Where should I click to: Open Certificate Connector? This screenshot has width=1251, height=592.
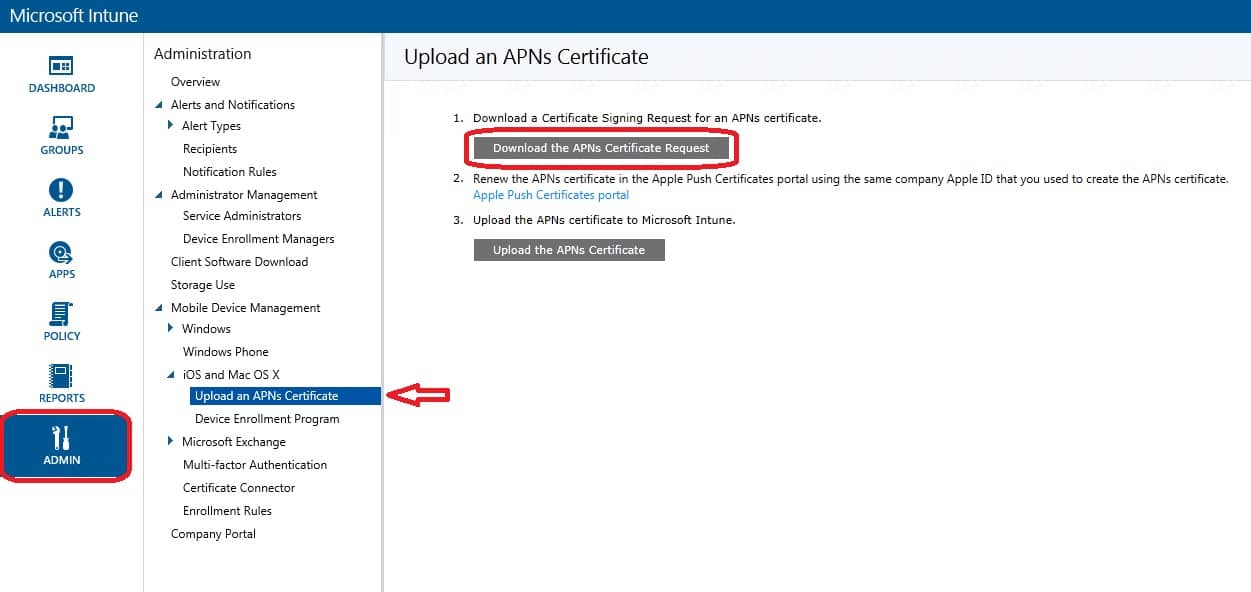[239, 488]
